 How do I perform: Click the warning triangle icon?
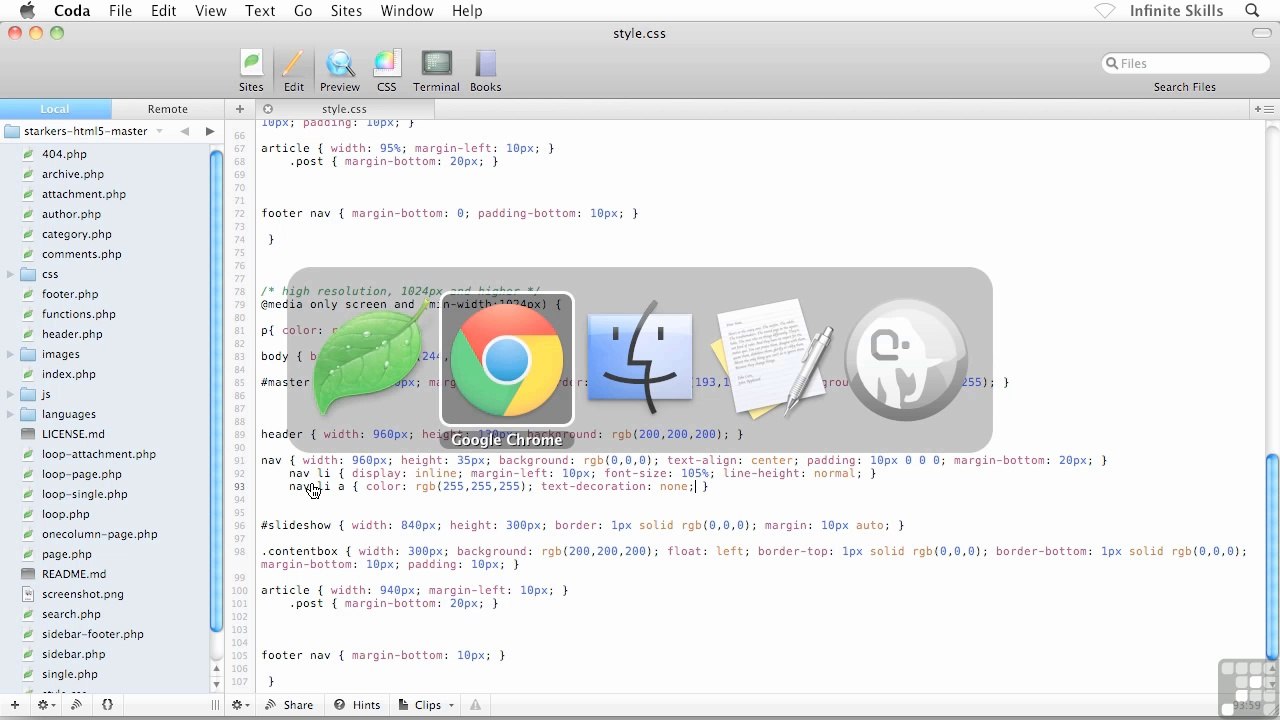click(475, 705)
